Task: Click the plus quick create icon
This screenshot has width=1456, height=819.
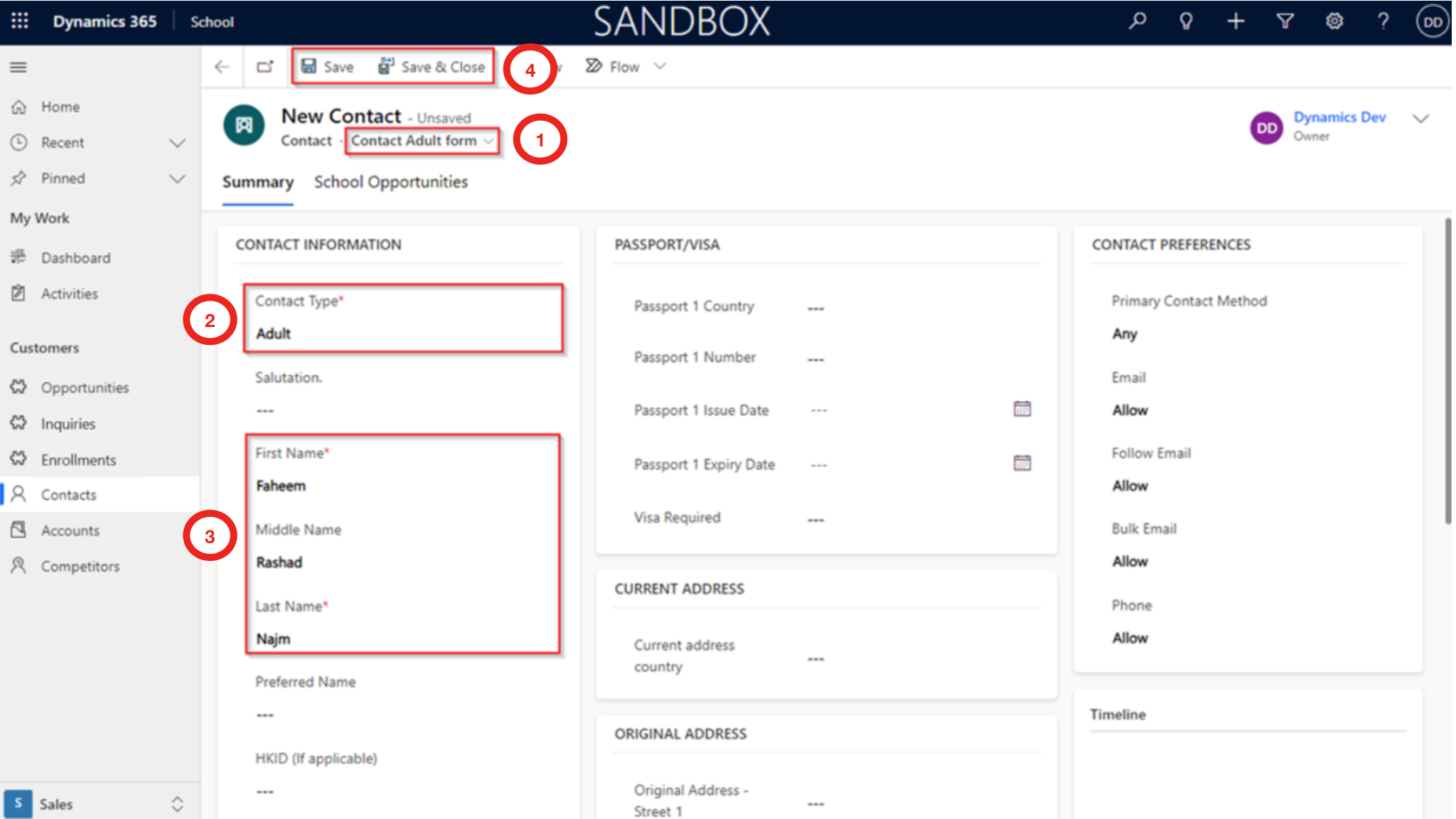Action: pos(1236,21)
